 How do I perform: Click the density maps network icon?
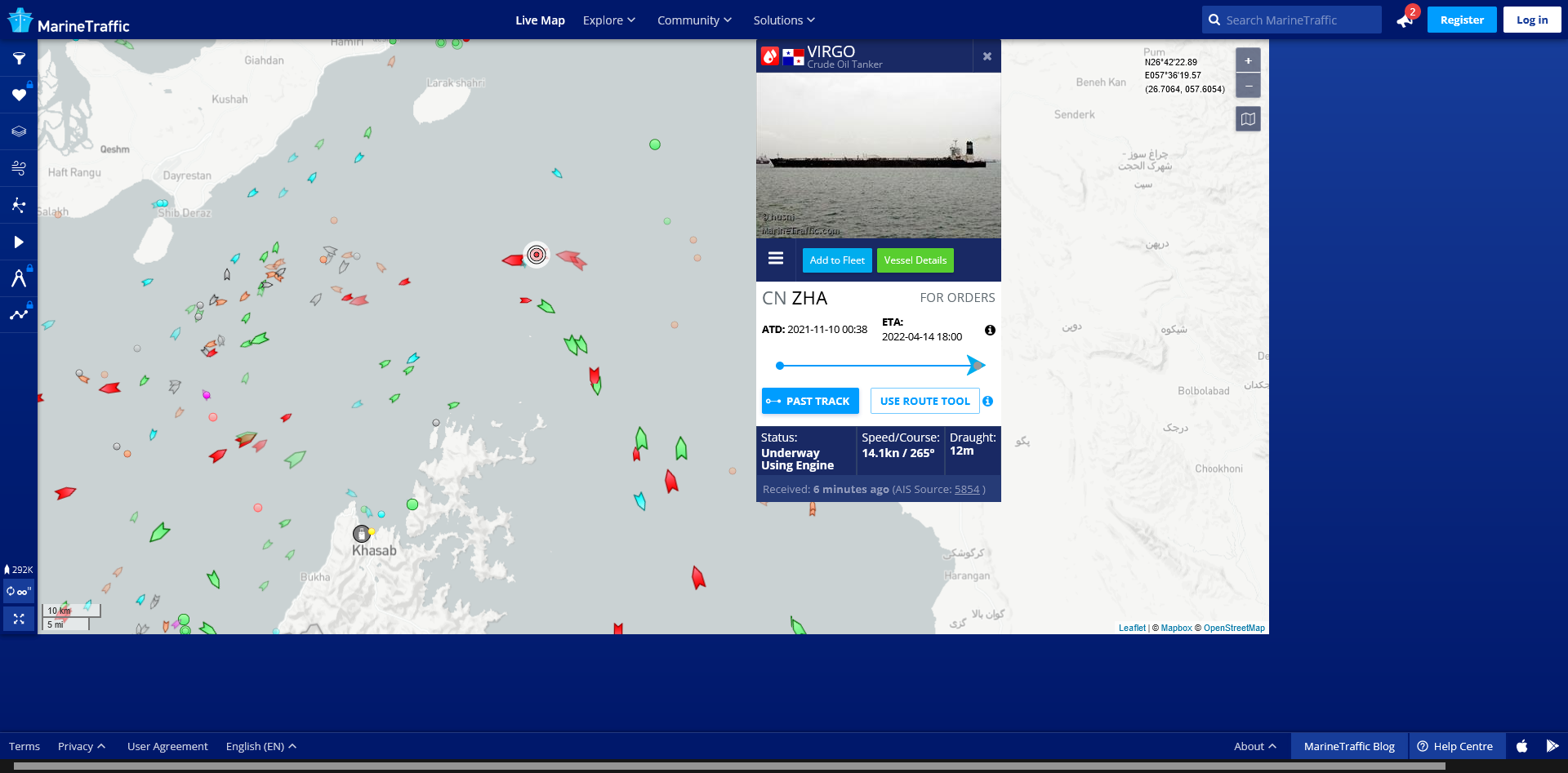pyautogui.click(x=19, y=205)
